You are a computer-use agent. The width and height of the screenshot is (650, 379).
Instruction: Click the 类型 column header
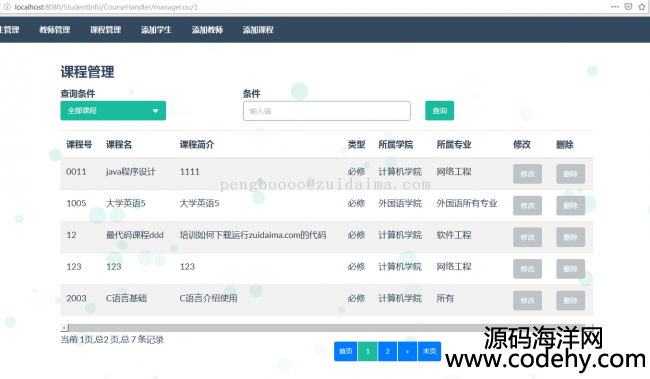(x=357, y=144)
